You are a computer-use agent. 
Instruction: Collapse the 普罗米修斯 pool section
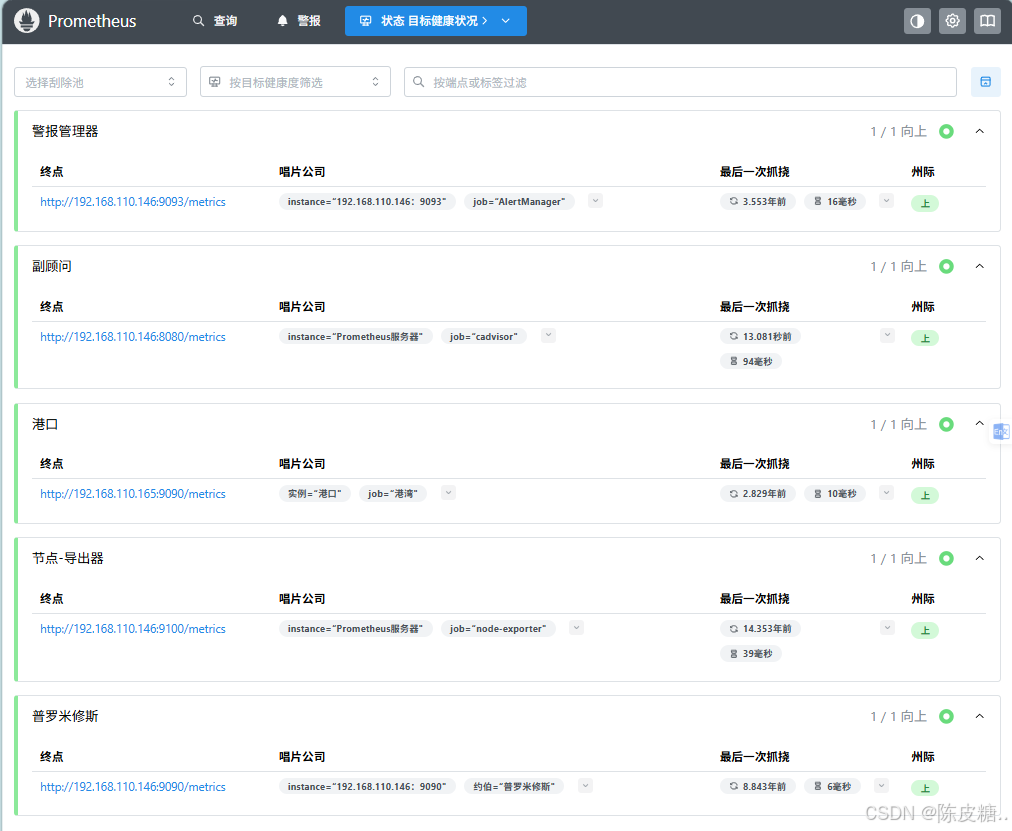980,717
